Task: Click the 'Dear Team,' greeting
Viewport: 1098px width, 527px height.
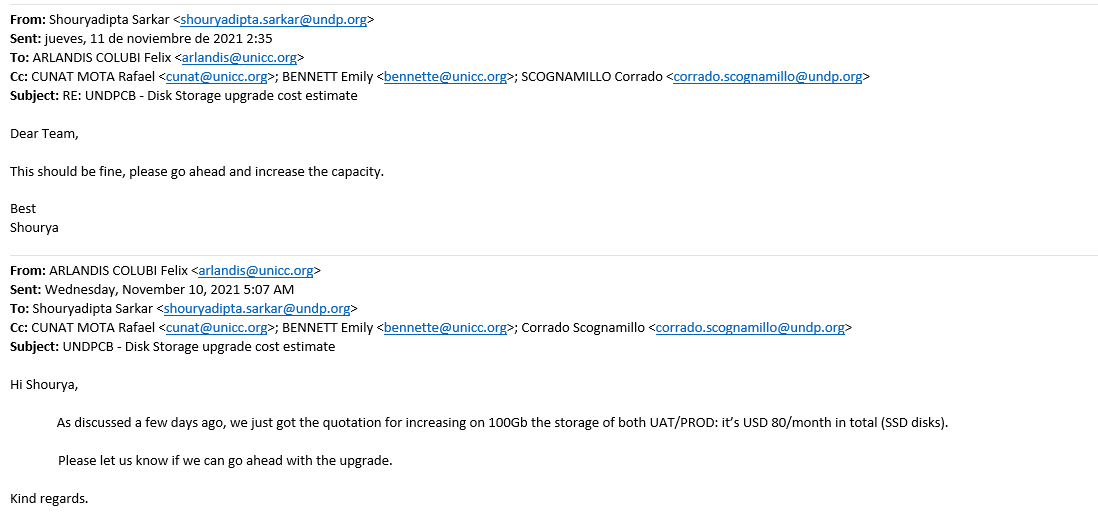Action: coord(44,134)
